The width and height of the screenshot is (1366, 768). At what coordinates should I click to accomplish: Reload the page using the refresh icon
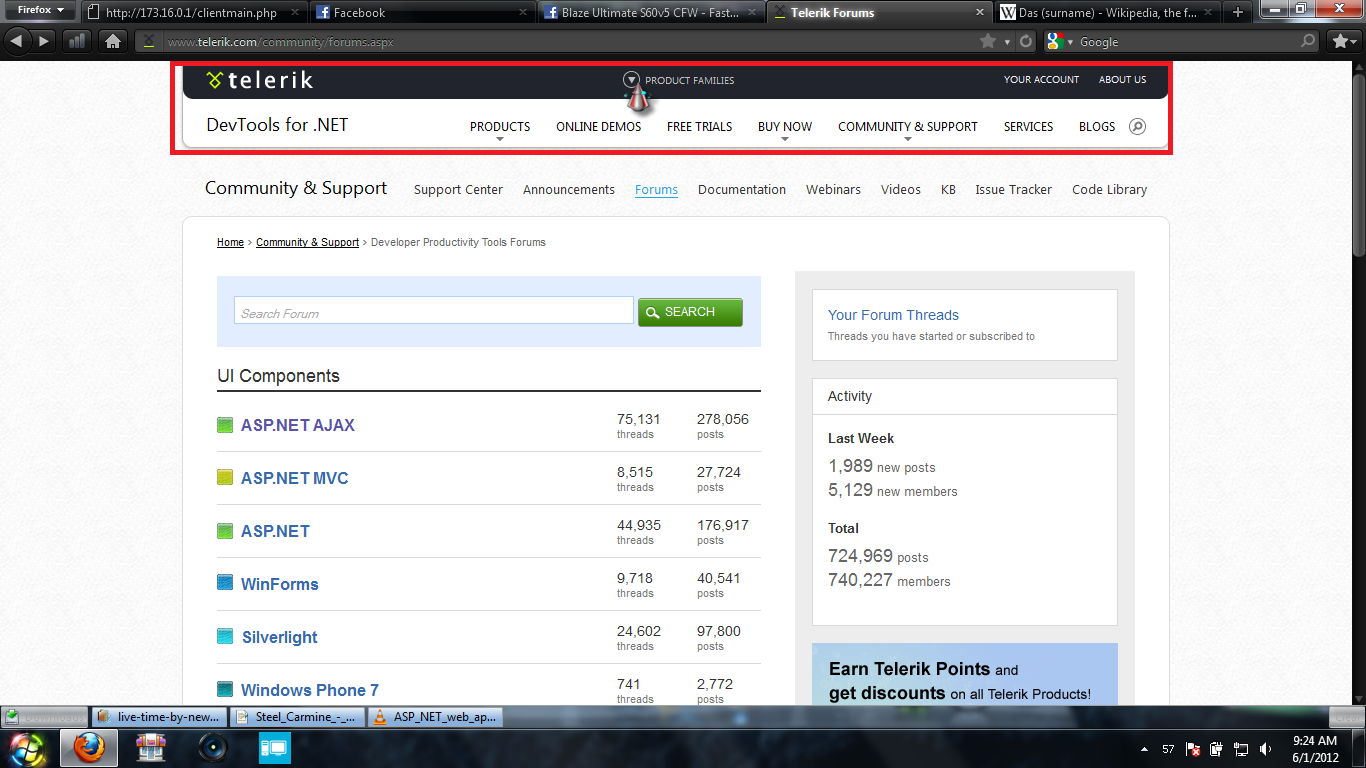(1026, 41)
